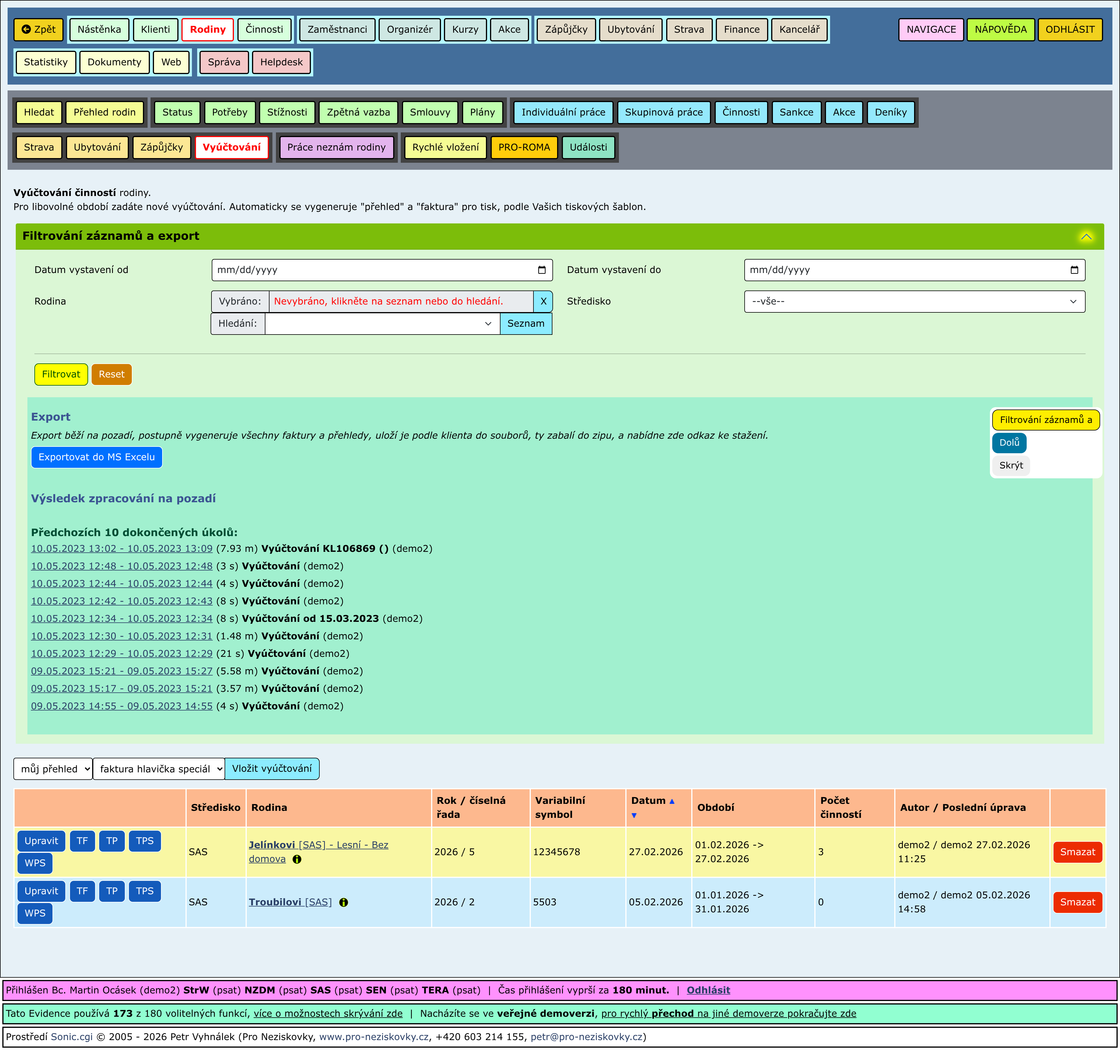Image resolution: width=1120 pixels, height=1064 pixels.
Task: Click the back arrow Zpět button
Action: [38, 29]
